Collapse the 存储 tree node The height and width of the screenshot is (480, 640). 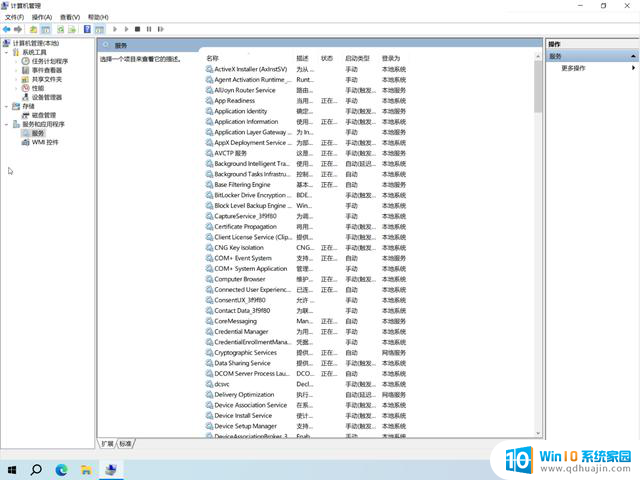pyautogui.click(x=6, y=107)
